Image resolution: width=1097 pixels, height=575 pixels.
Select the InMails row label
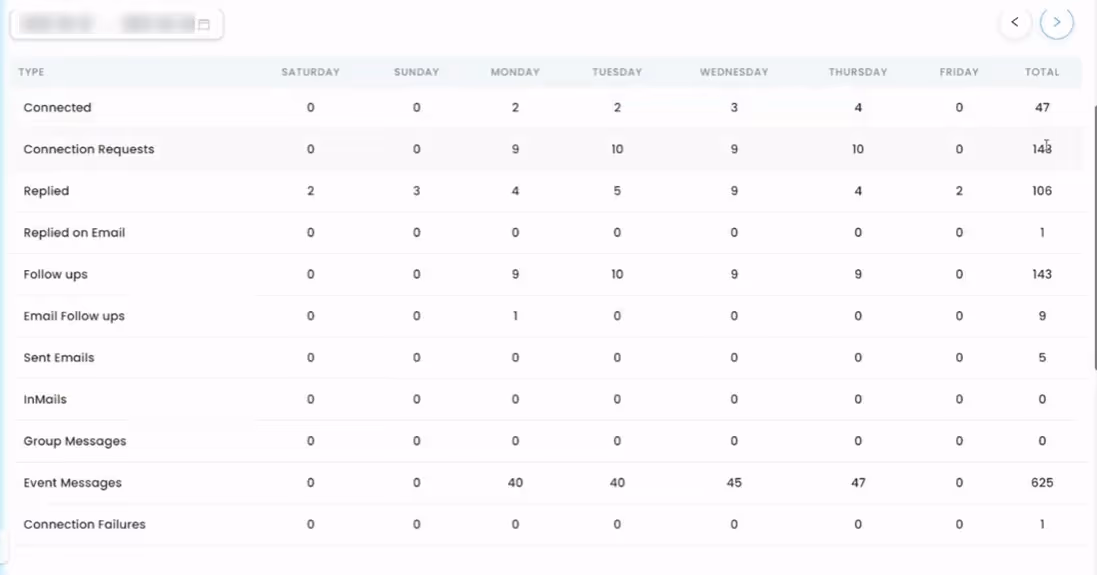tap(45, 399)
